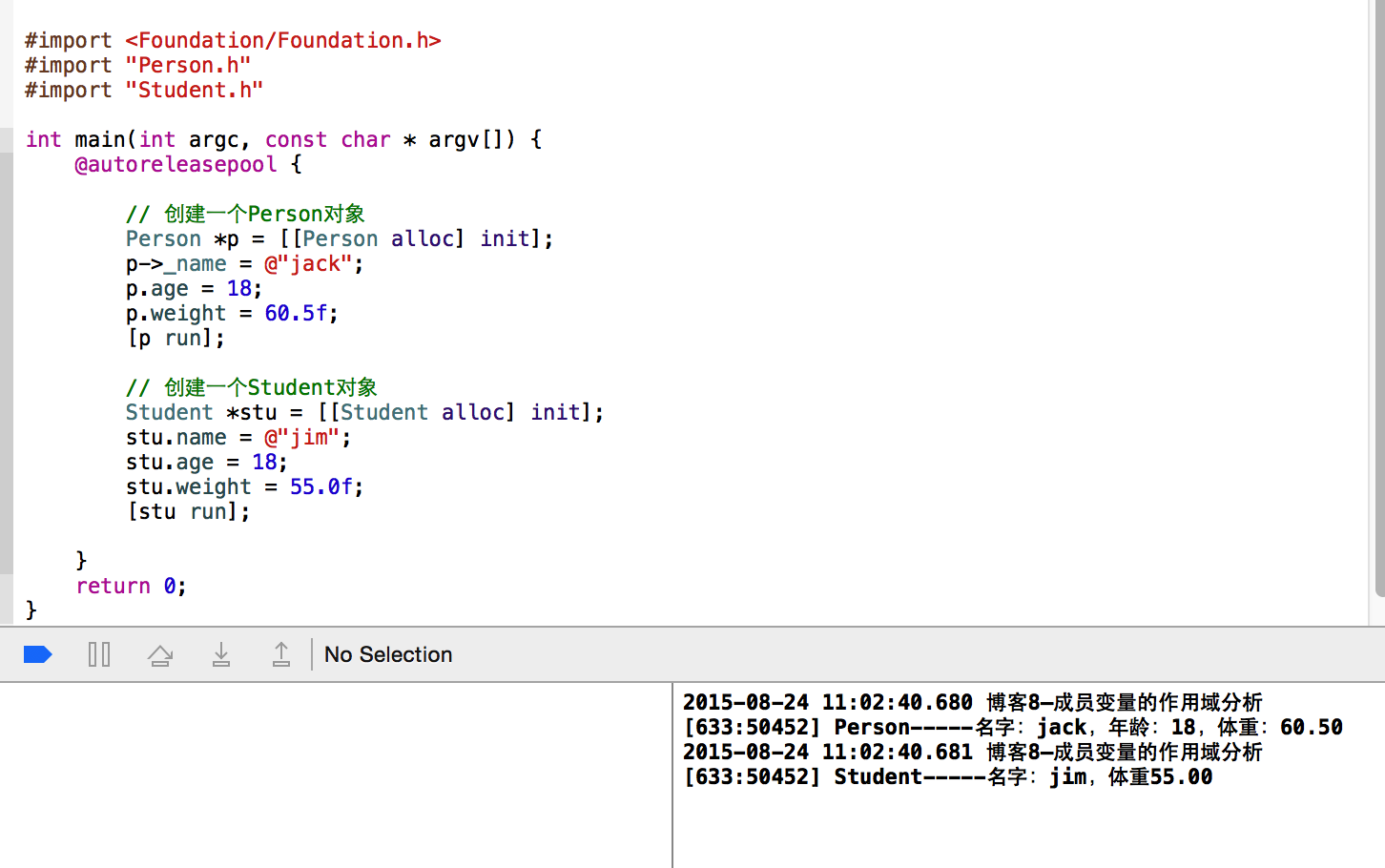Click the Student output line in console
Viewport: 1385px width, 868px height.
(948, 776)
